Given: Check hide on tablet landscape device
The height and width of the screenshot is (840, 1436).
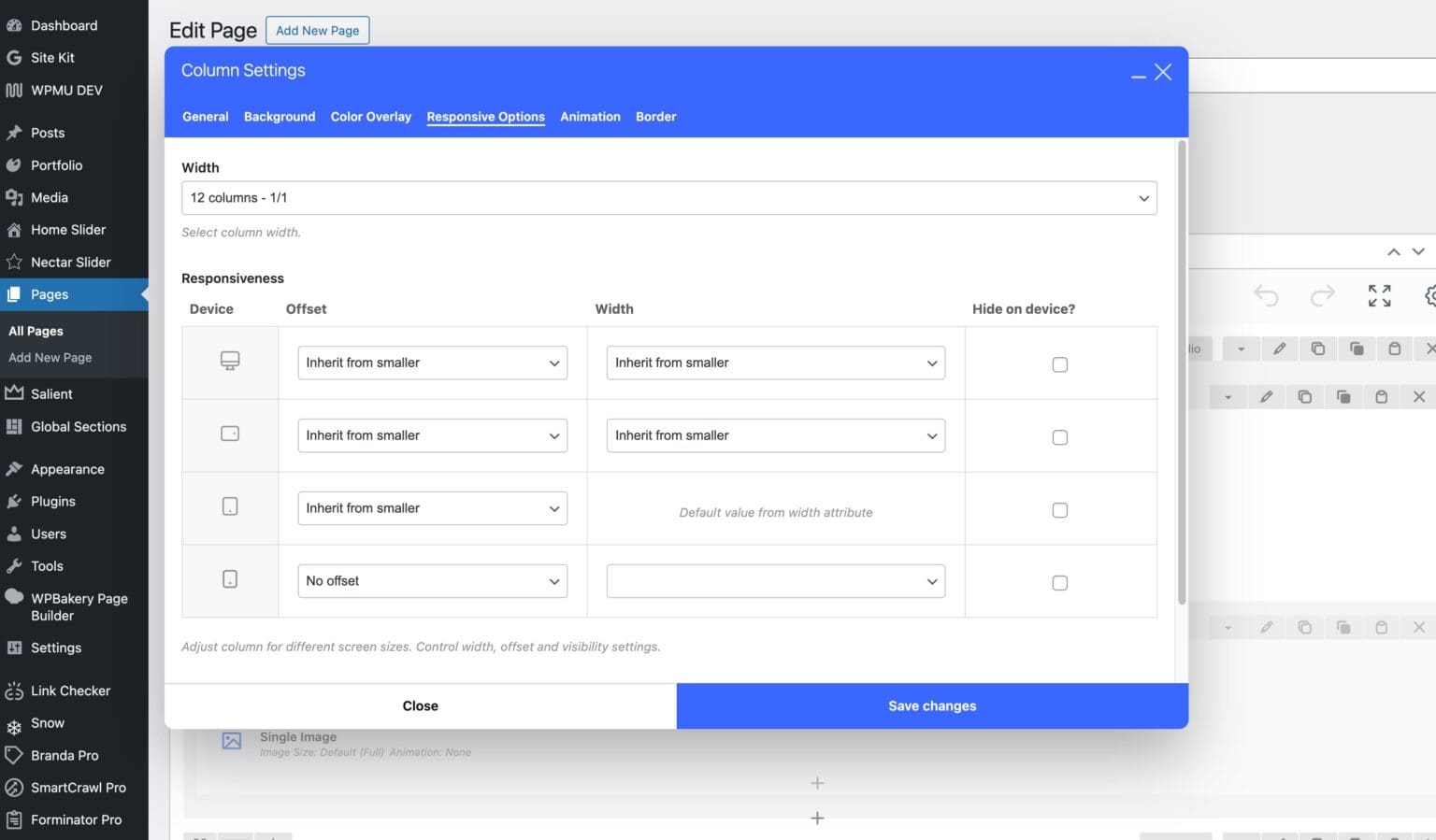Looking at the screenshot, I should (1059, 437).
